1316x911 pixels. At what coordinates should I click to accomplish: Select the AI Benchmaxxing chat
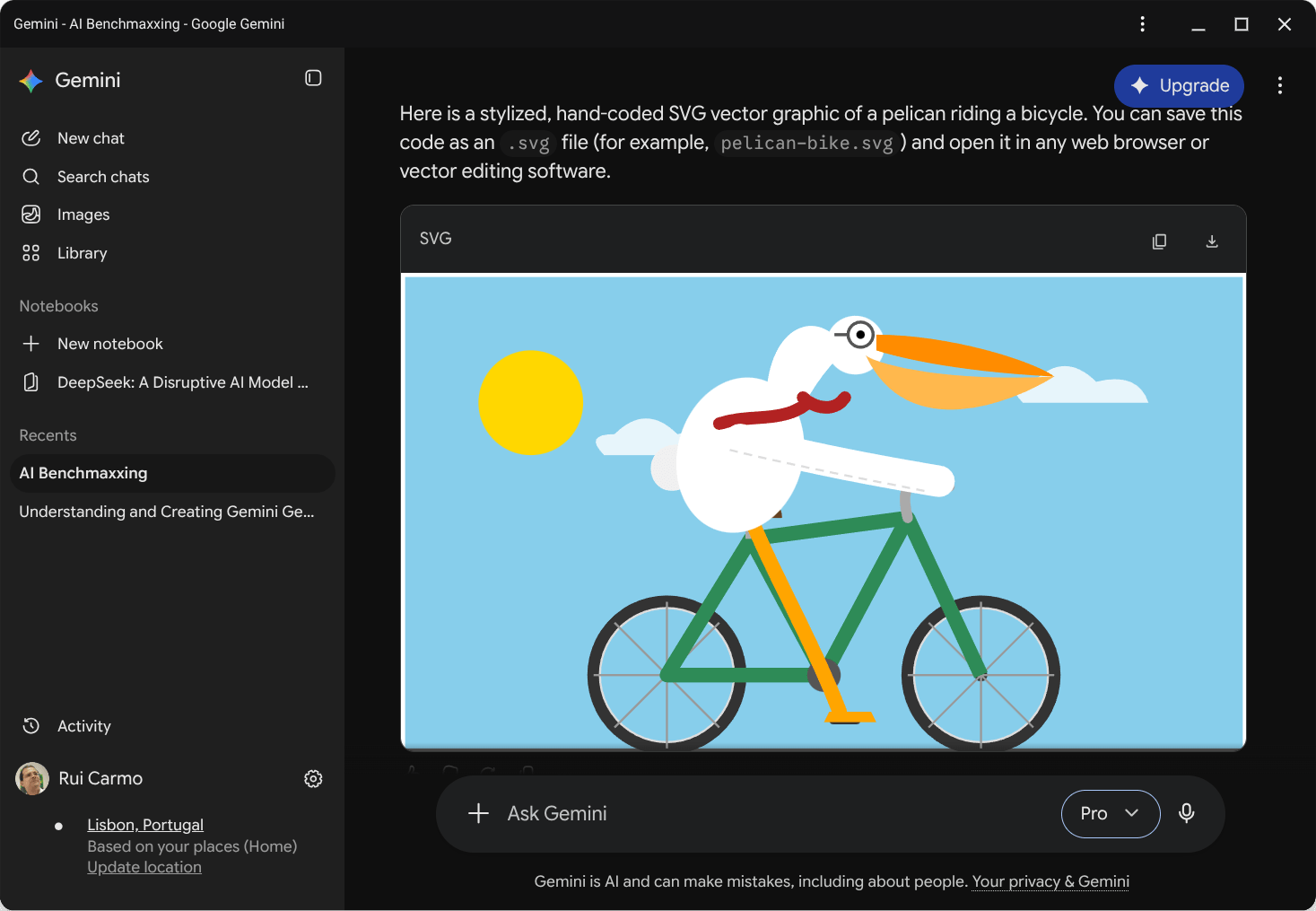tap(172, 473)
